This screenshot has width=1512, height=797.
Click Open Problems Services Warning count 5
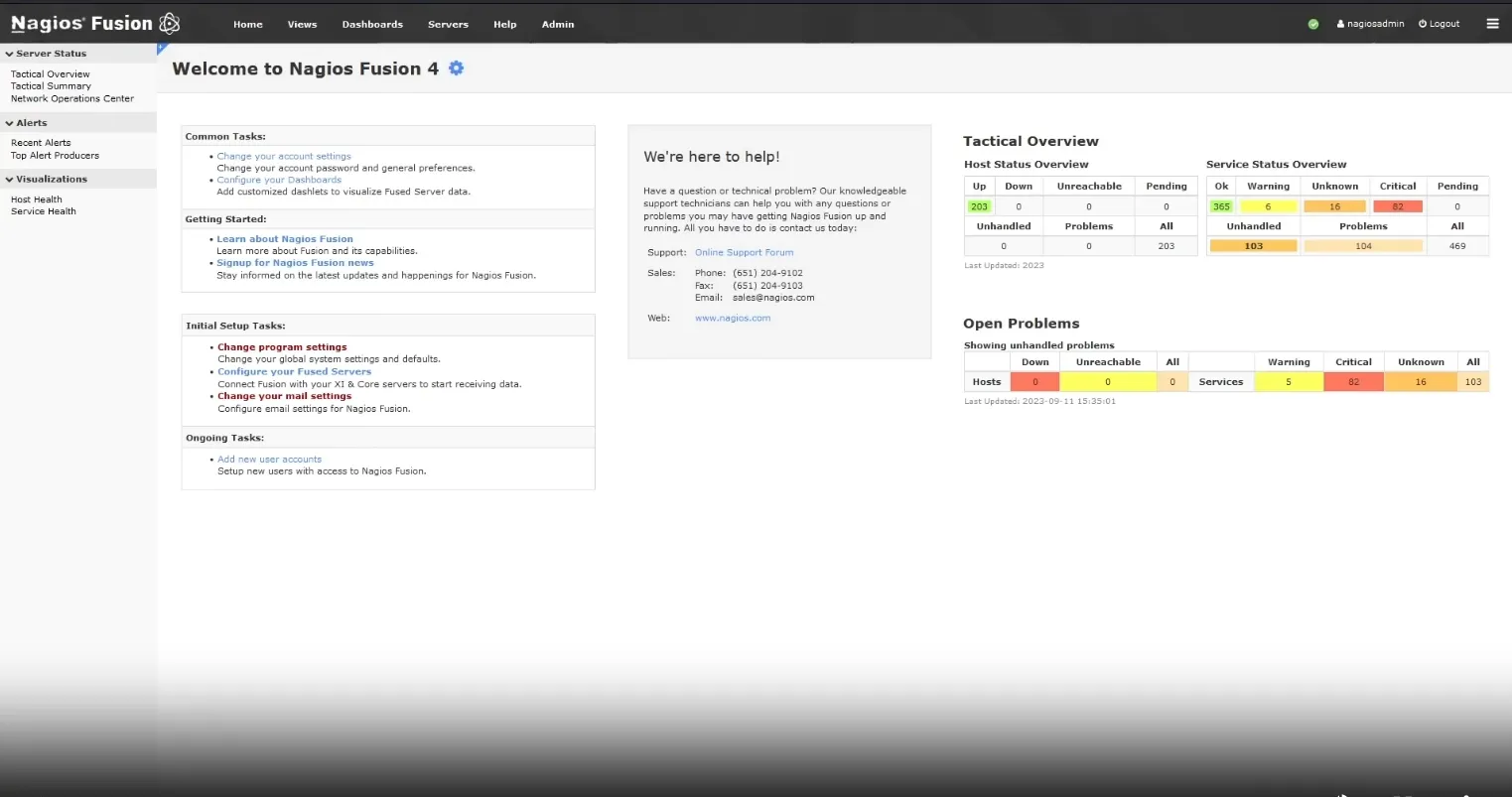(1289, 382)
